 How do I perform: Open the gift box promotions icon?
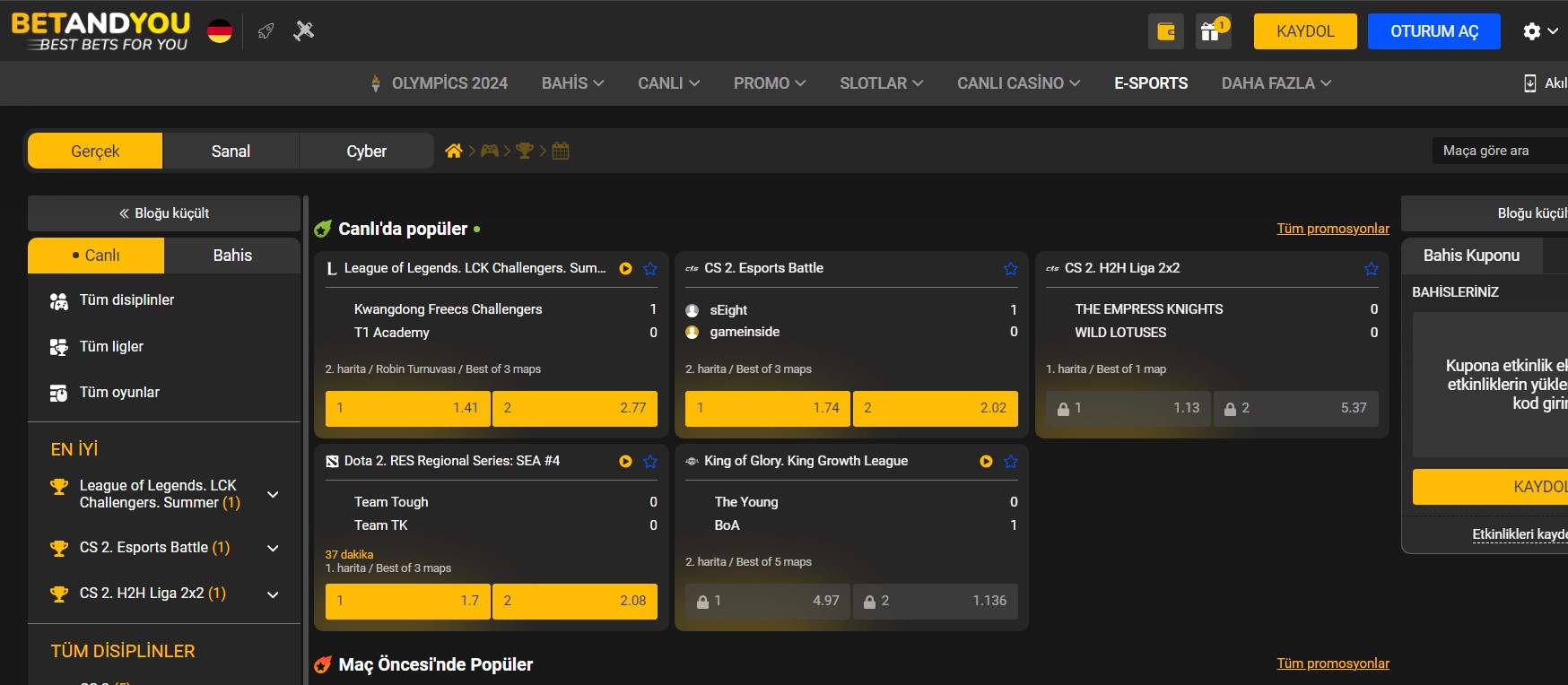[1213, 31]
